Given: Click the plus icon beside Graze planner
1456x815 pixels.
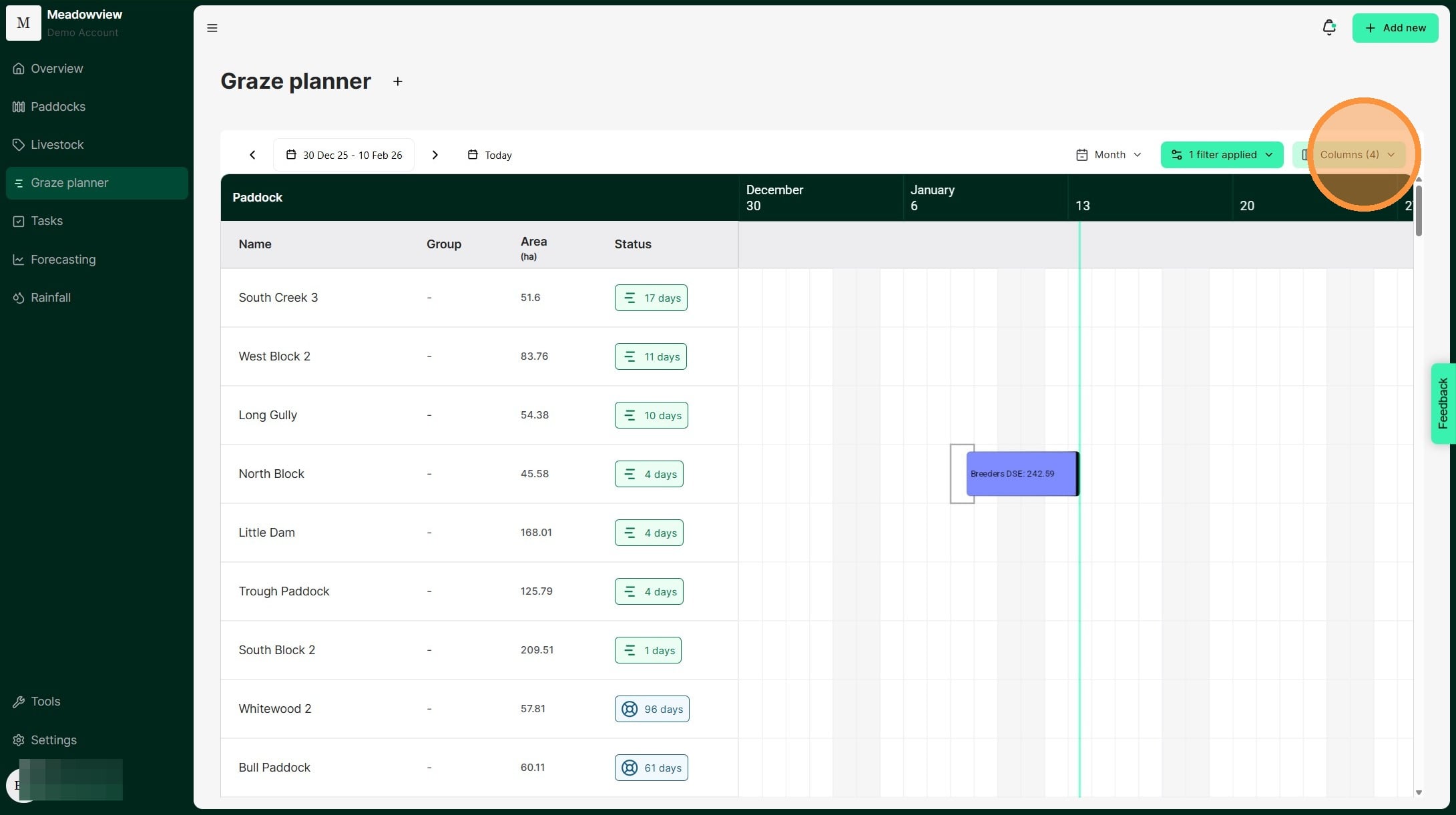Looking at the screenshot, I should tap(398, 81).
